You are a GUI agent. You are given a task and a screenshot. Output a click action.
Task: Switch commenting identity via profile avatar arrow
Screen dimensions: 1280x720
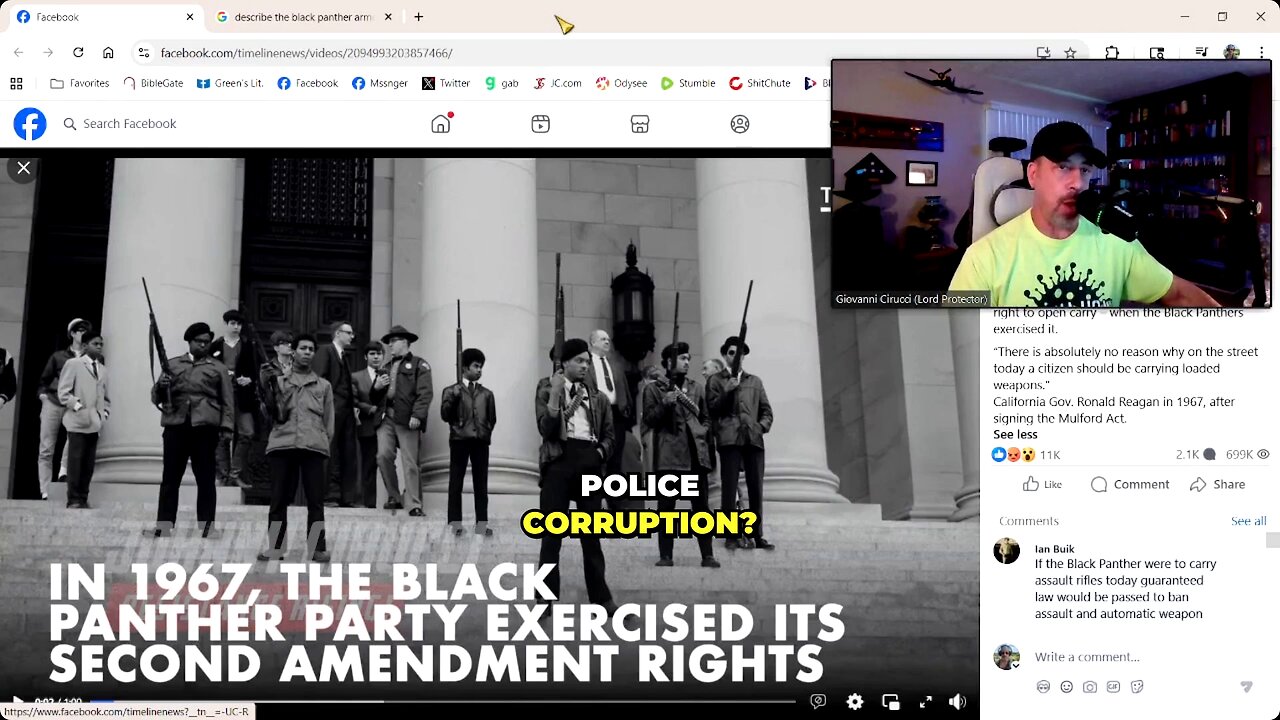point(1007,657)
